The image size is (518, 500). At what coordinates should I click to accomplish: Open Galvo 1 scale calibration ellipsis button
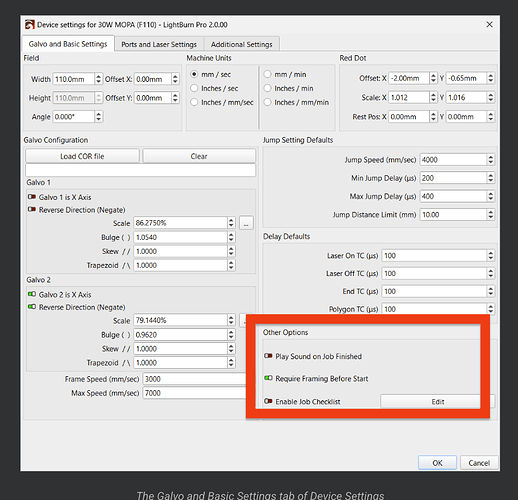click(x=246, y=223)
